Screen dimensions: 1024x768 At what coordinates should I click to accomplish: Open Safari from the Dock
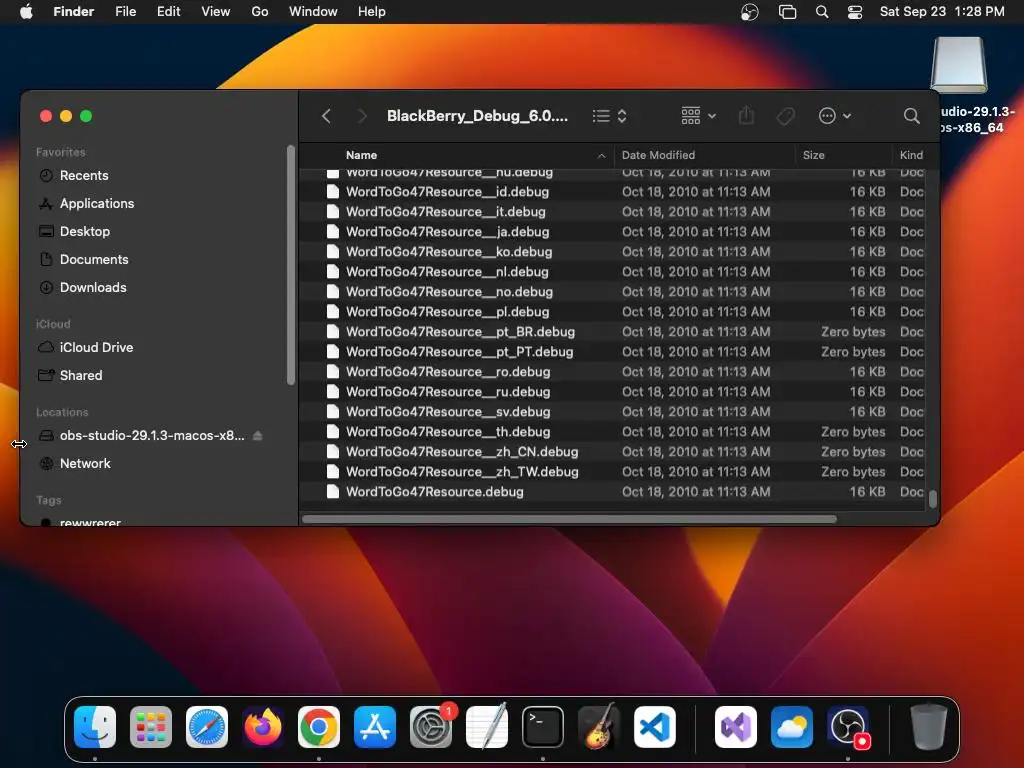(207, 727)
